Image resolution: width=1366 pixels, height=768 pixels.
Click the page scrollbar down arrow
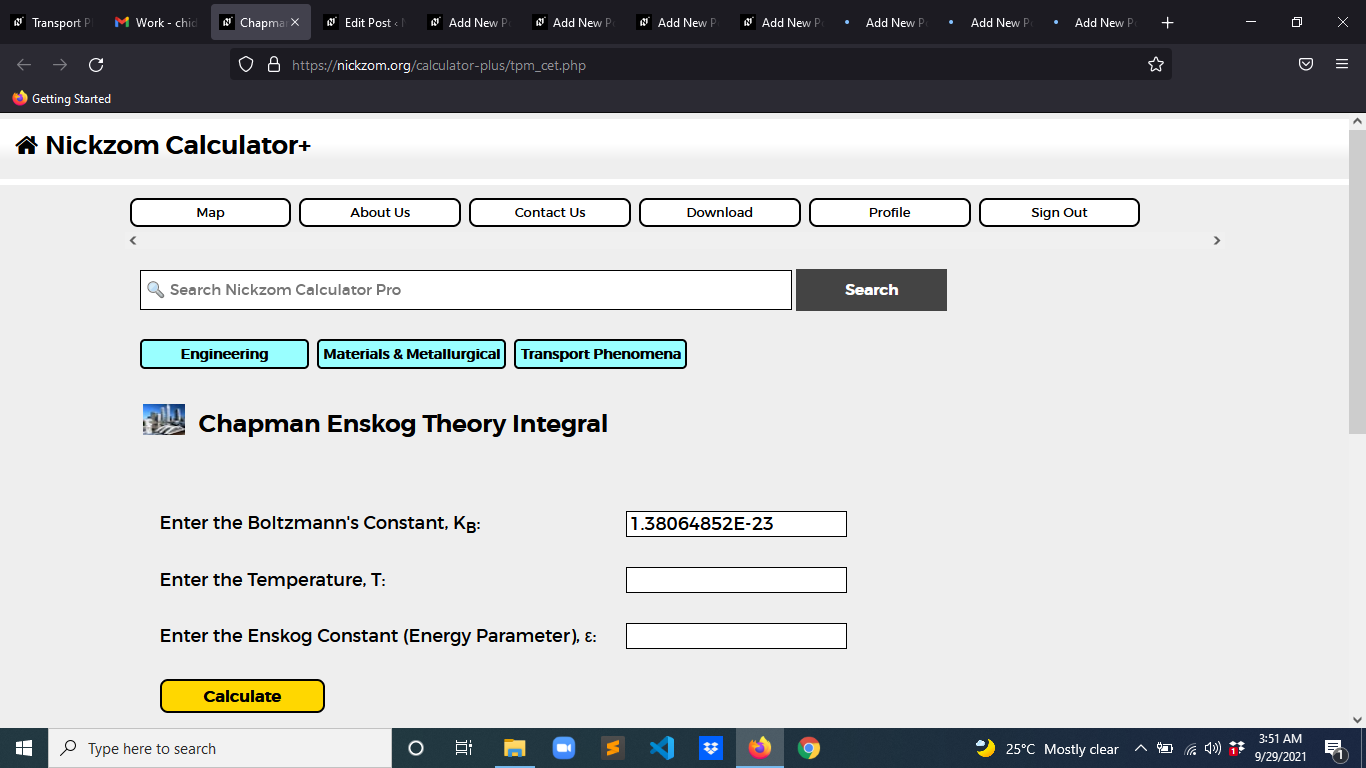point(1357,719)
